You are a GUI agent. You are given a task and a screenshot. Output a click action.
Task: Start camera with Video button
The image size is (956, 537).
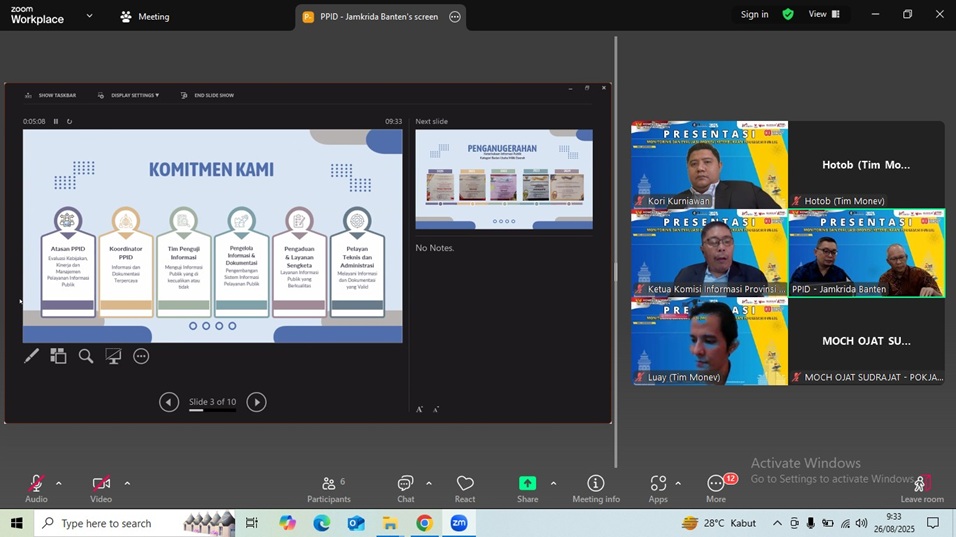(x=101, y=489)
